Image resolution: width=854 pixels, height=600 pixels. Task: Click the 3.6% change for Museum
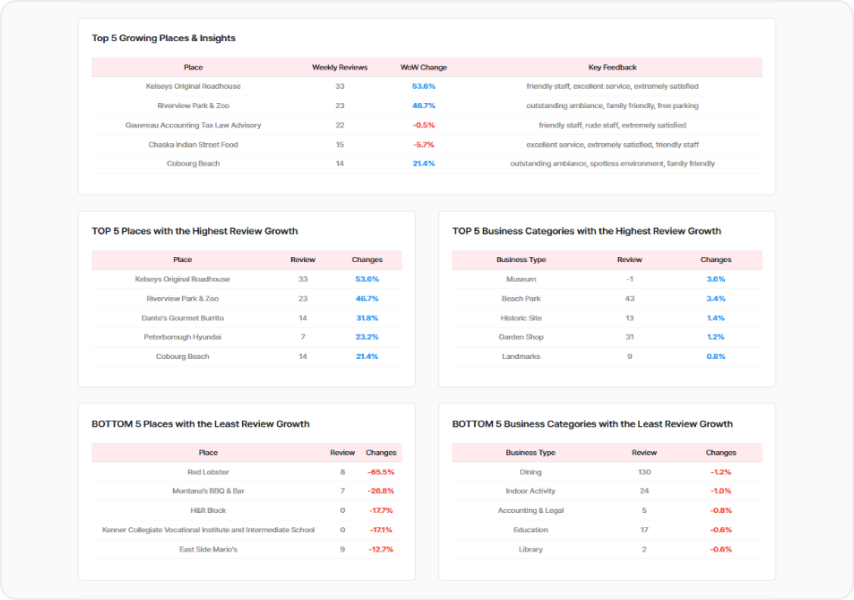point(716,279)
